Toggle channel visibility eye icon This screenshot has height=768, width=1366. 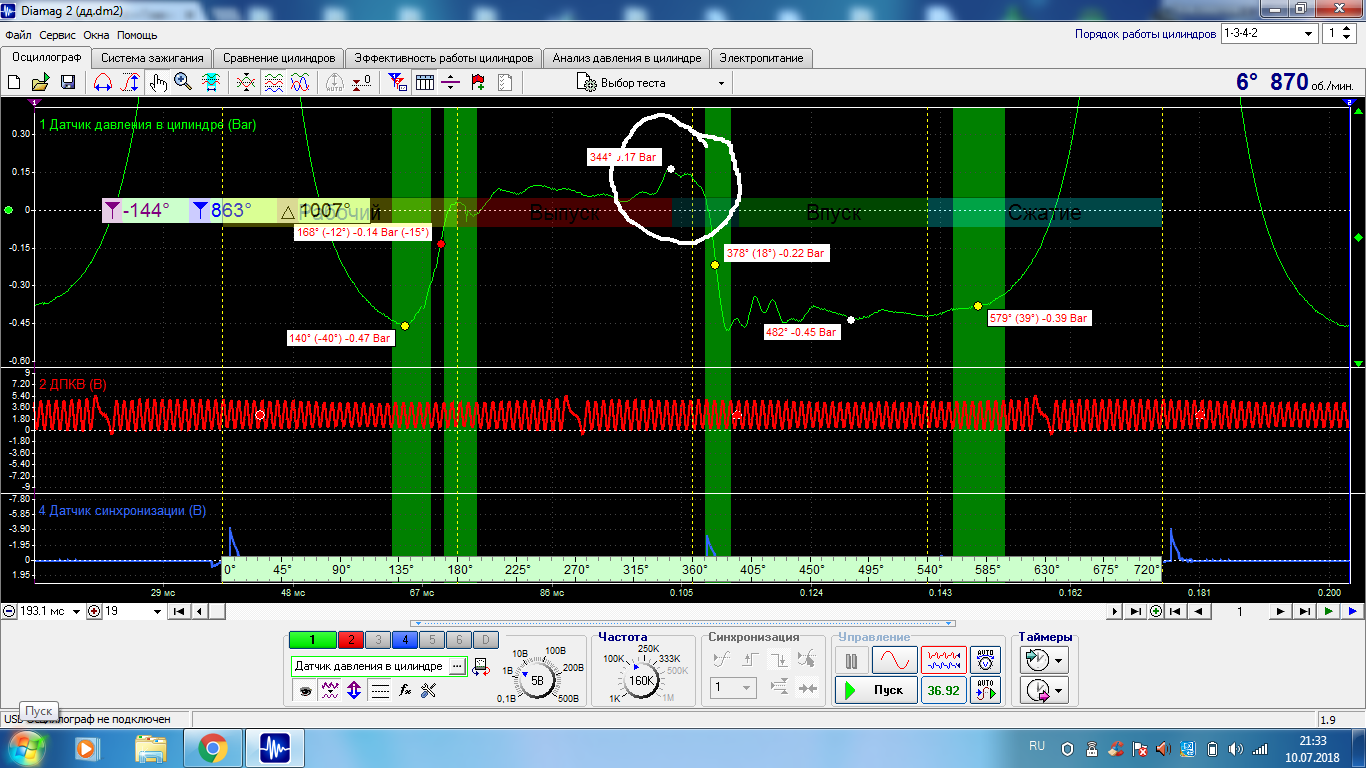click(x=304, y=690)
